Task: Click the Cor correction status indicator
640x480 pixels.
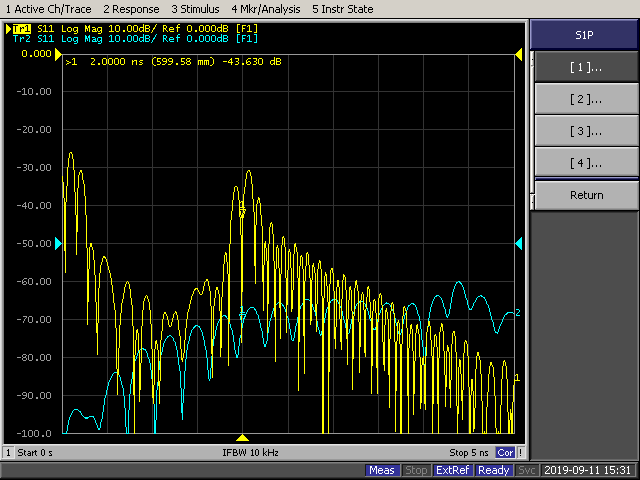Action: [505, 453]
